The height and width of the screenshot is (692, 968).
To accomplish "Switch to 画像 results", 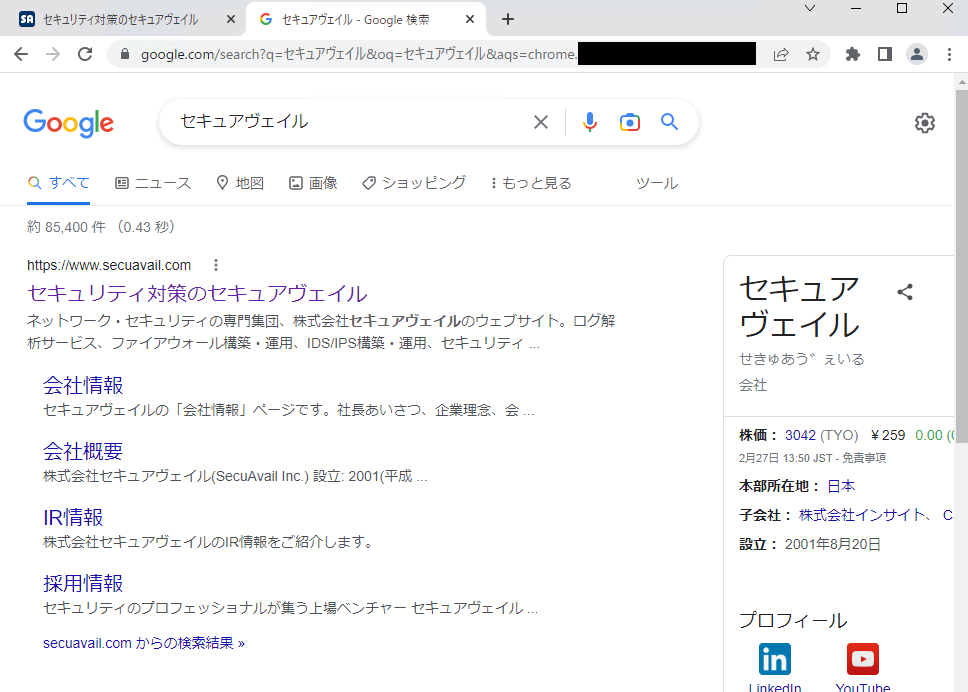I will pos(313,183).
